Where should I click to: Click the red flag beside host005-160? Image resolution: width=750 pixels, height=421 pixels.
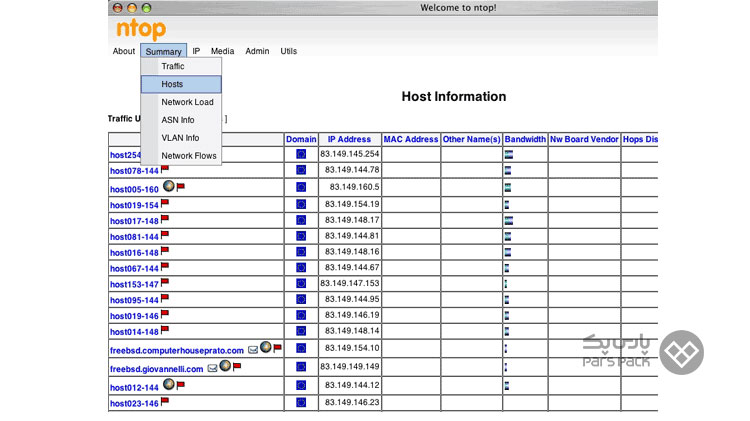pos(181,187)
